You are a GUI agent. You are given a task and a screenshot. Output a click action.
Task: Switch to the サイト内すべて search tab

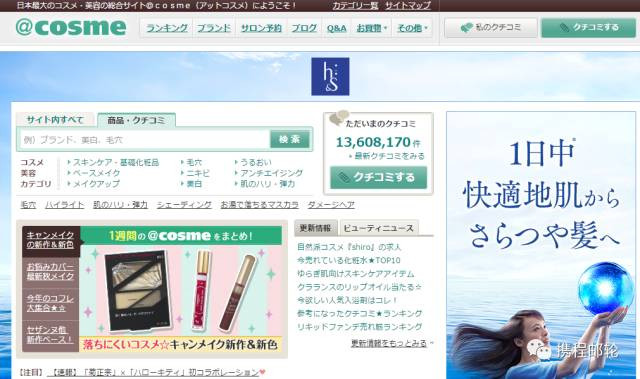tap(55, 120)
